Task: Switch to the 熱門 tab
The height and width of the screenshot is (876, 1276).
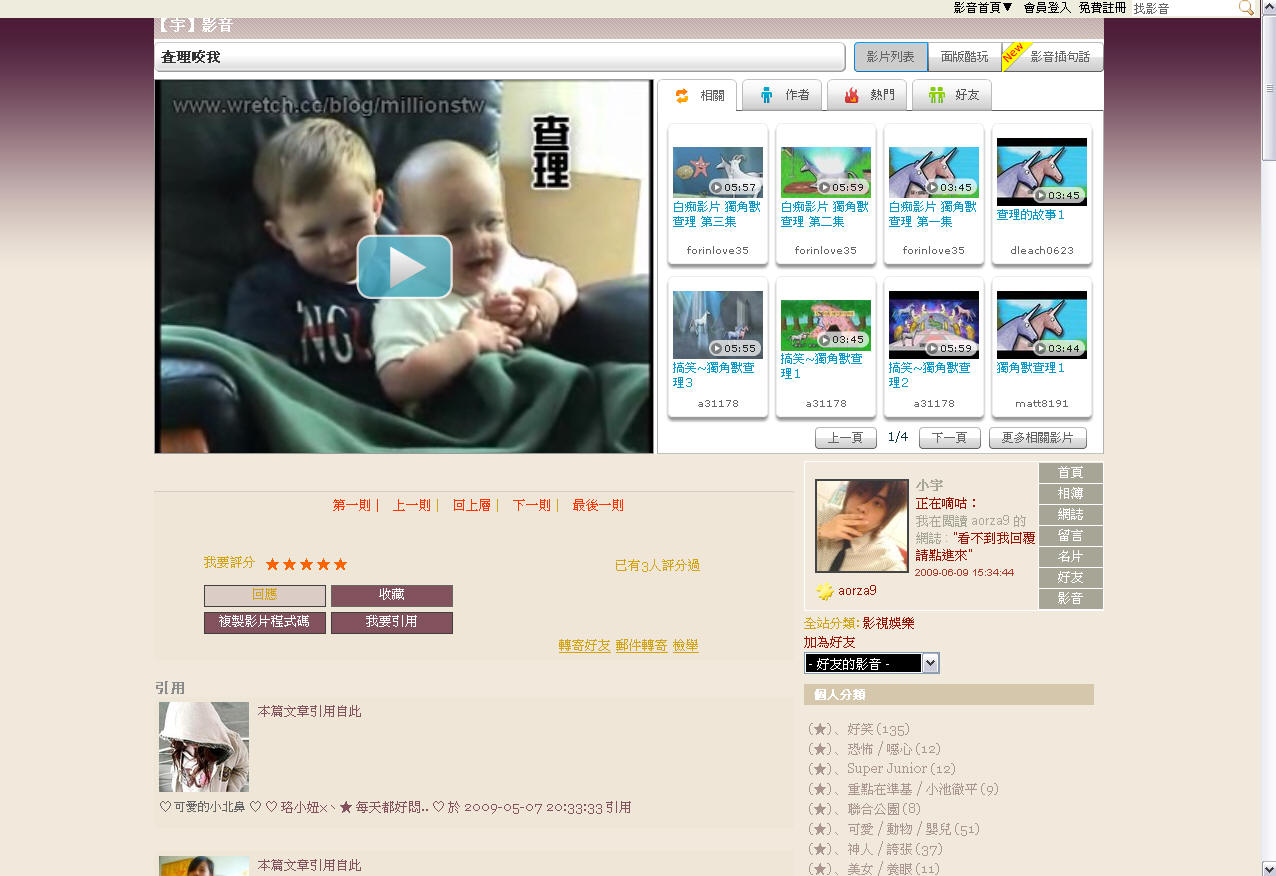Action: (867, 95)
